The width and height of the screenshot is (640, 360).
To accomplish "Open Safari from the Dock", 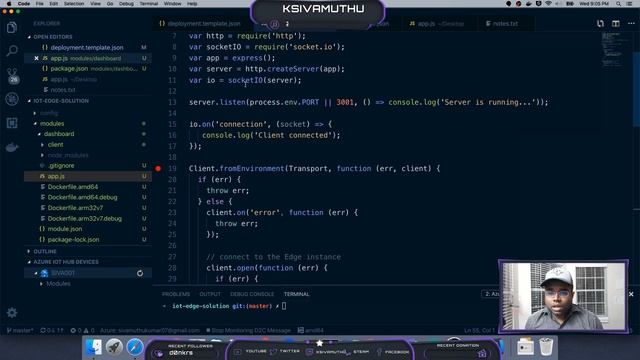I will coord(135,347).
